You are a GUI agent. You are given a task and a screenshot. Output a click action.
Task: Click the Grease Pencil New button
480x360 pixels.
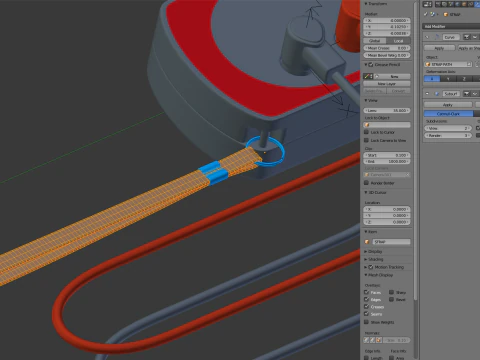coord(394,76)
